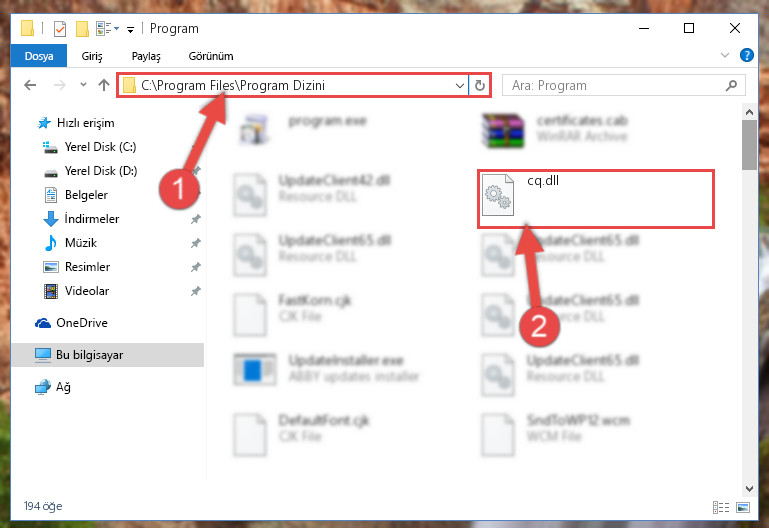Refresh the current folder view
The image size is (769, 528).
point(480,85)
